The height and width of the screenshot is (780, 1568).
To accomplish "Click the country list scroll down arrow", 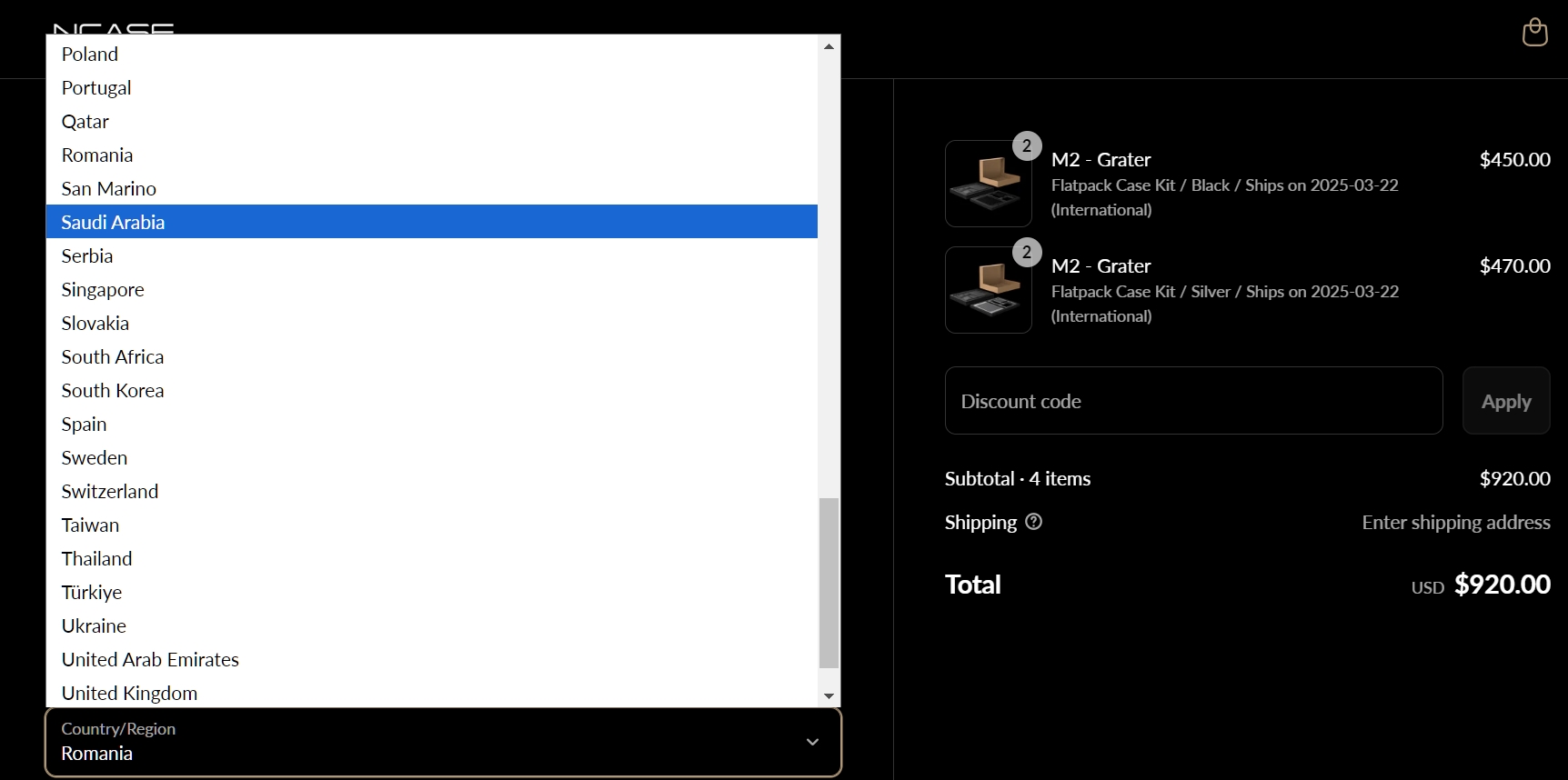I will 829,696.
